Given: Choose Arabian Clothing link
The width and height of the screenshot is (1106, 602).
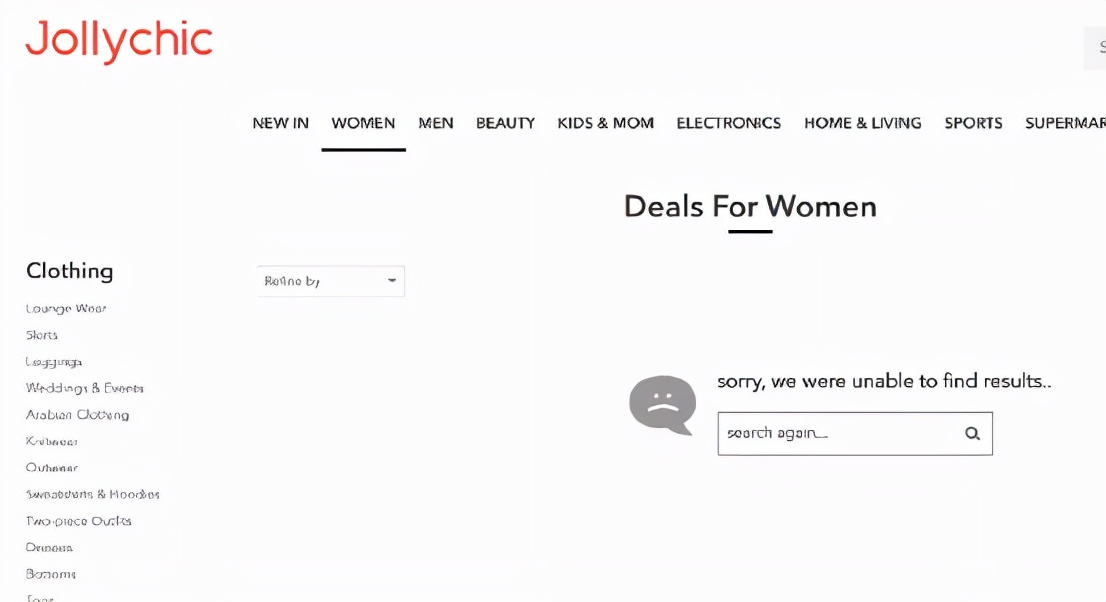Looking at the screenshot, I should (77, 415).
